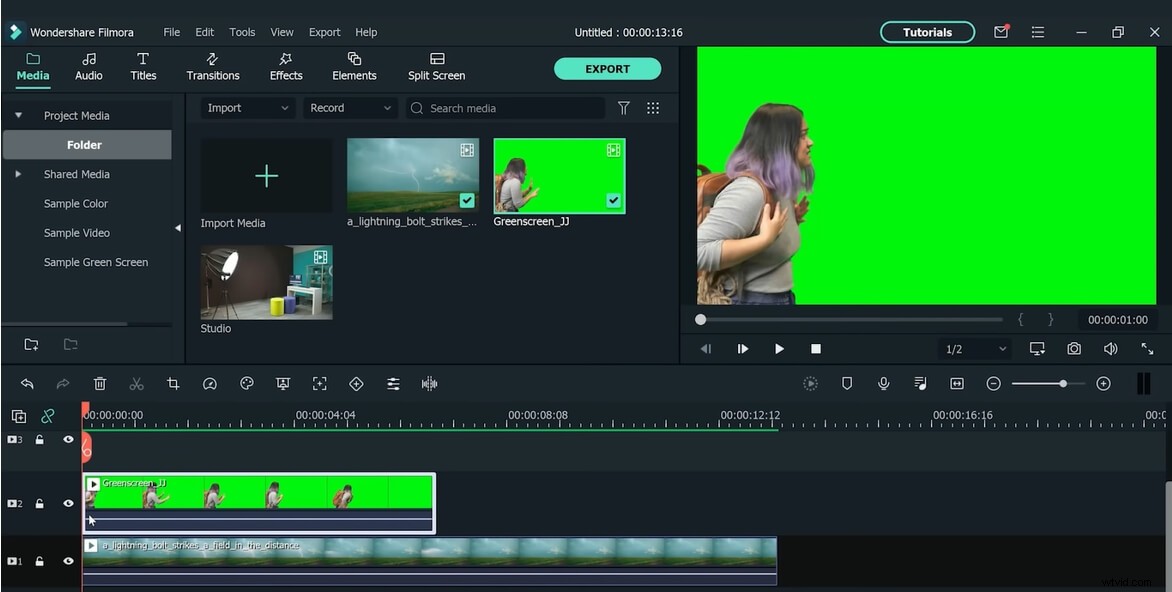The image size is (1172, 592).
Task: Toggle visibility eye of track 2
Action: click(x=69, y=504)
